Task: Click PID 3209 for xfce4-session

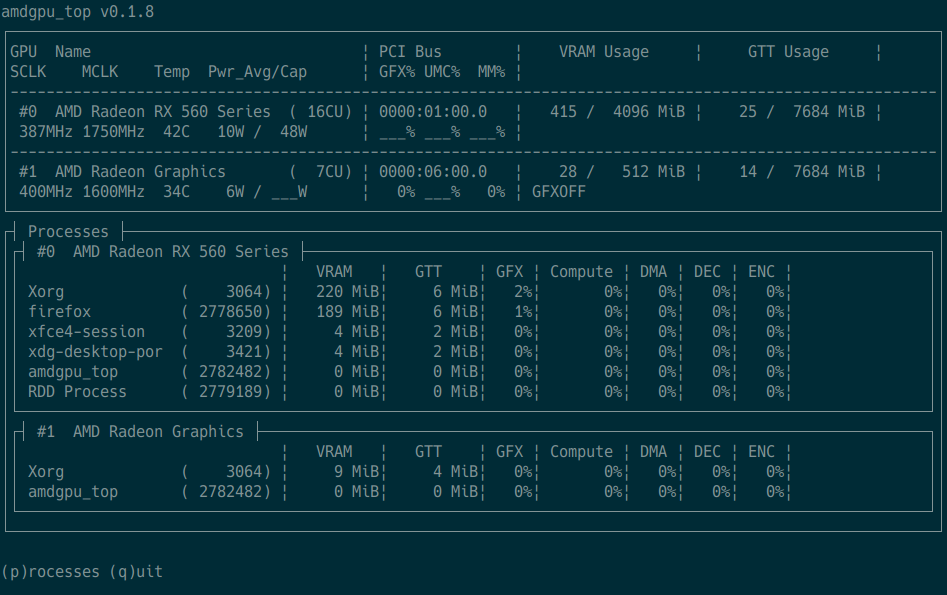Action: (244, 332)
